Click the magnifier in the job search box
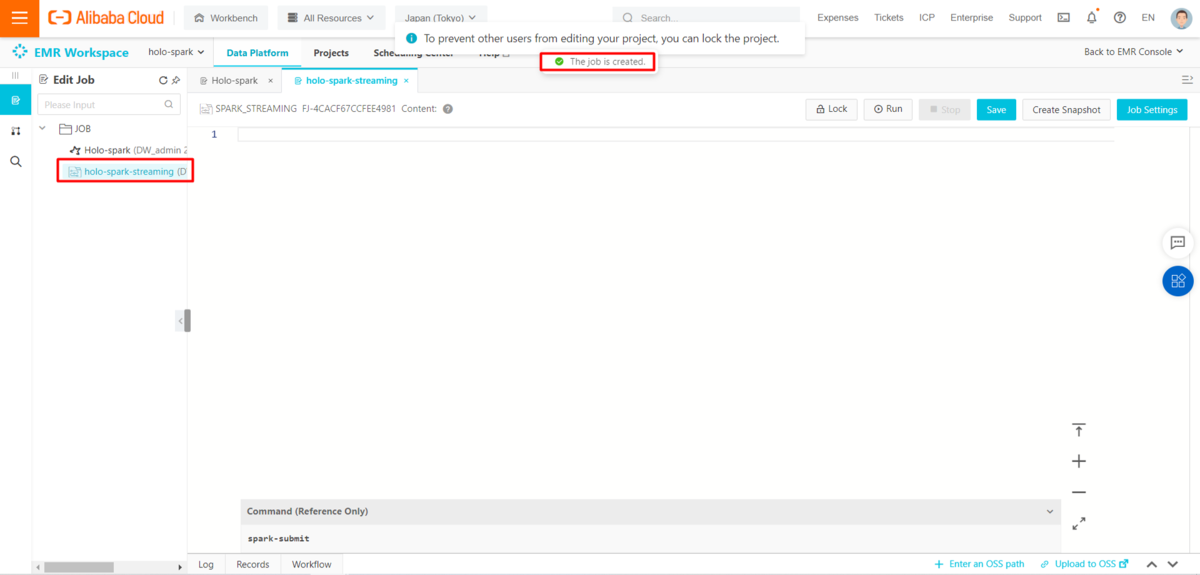Image resolution: width=1200 pixels, height=575 pixels. pyautogui.click(x=169, y=104)
